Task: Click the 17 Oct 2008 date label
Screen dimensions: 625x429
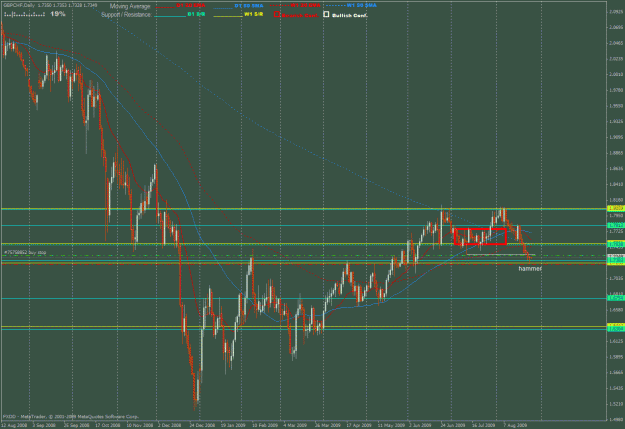Action: (108, 425)
